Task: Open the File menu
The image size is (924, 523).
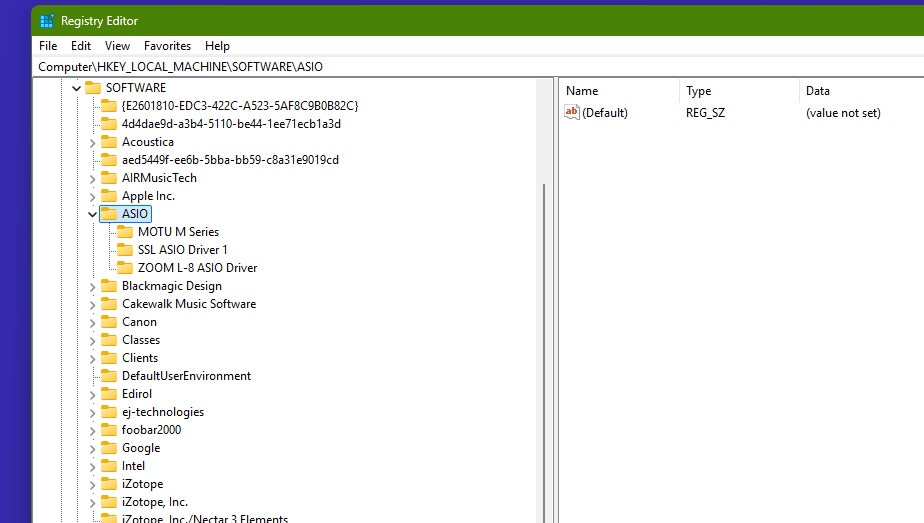Action: coord(48,46)
